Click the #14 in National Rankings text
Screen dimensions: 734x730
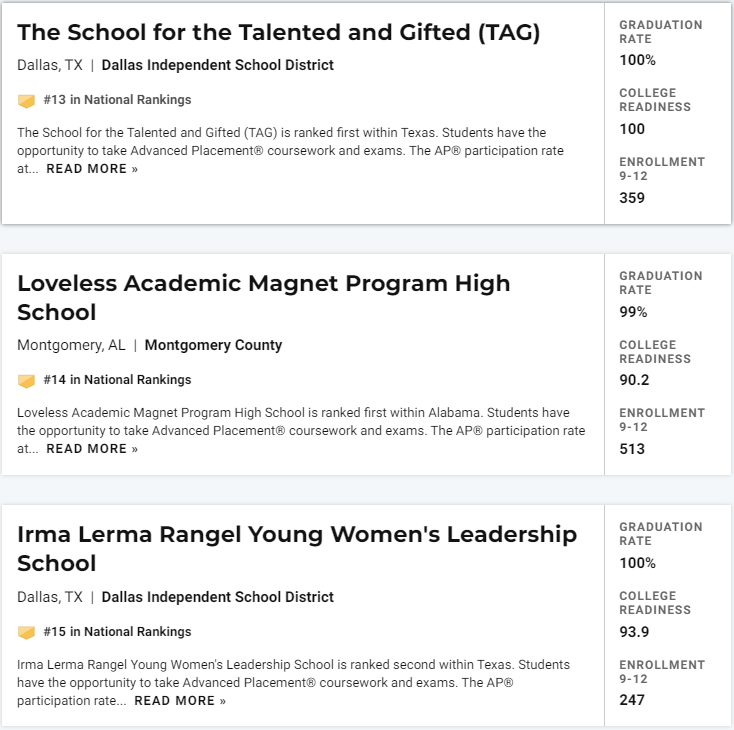click(x=117, y=380)
